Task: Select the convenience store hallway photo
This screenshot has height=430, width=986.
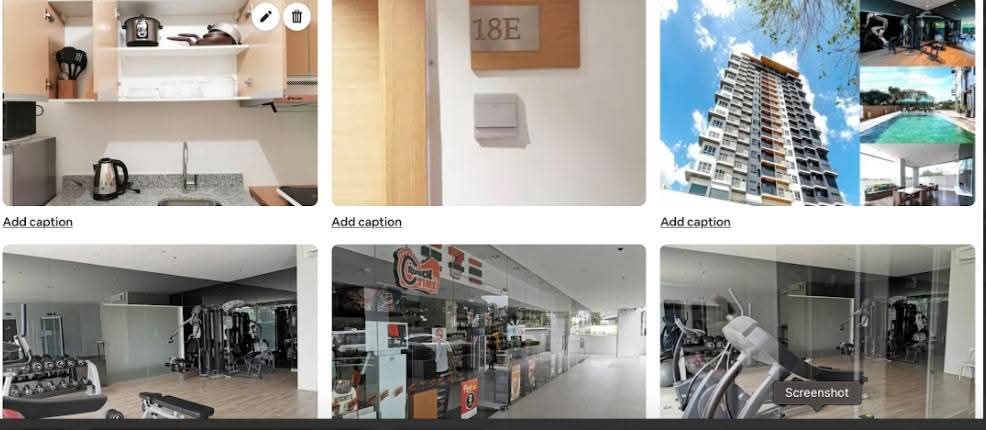Action: coord(489,331)
